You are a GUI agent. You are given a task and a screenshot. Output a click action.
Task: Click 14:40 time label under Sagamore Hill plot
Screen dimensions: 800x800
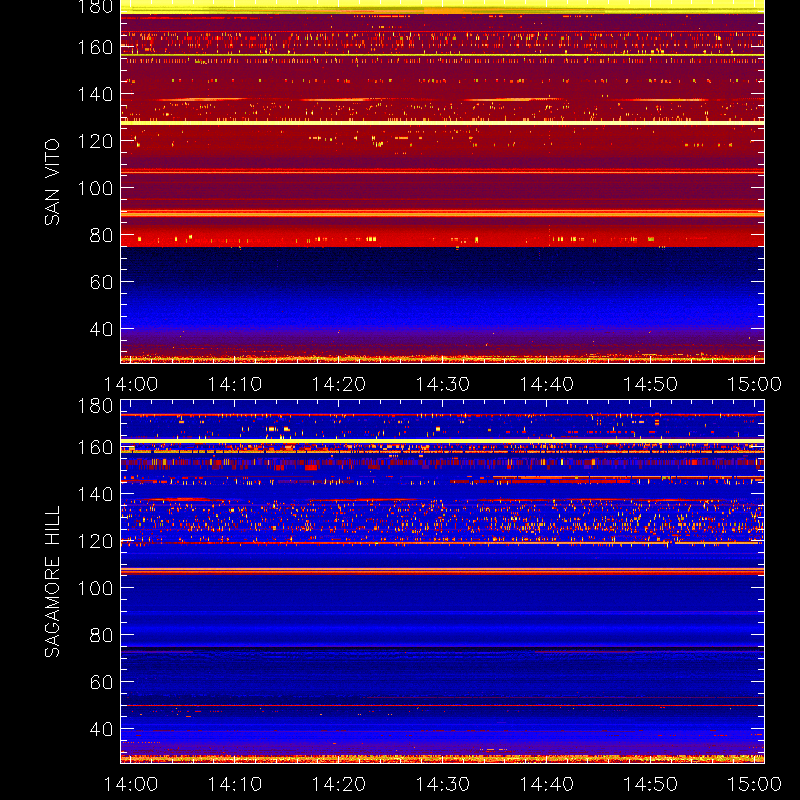pos(546,784)
